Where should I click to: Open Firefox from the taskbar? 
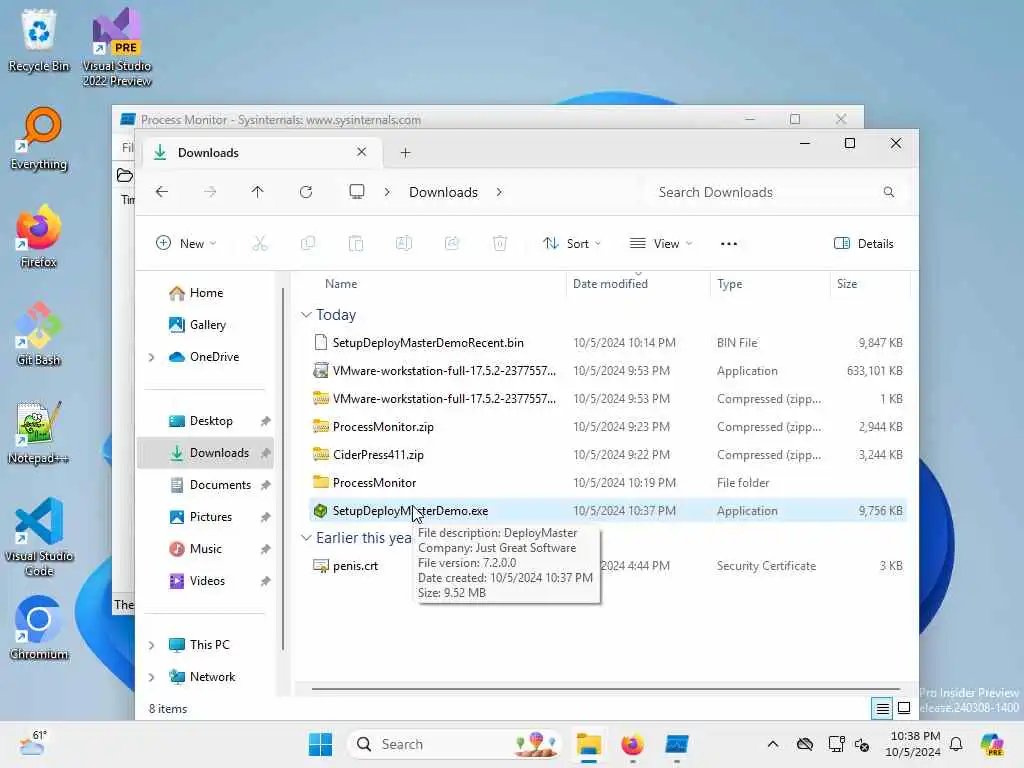click(x=632, y=744)
